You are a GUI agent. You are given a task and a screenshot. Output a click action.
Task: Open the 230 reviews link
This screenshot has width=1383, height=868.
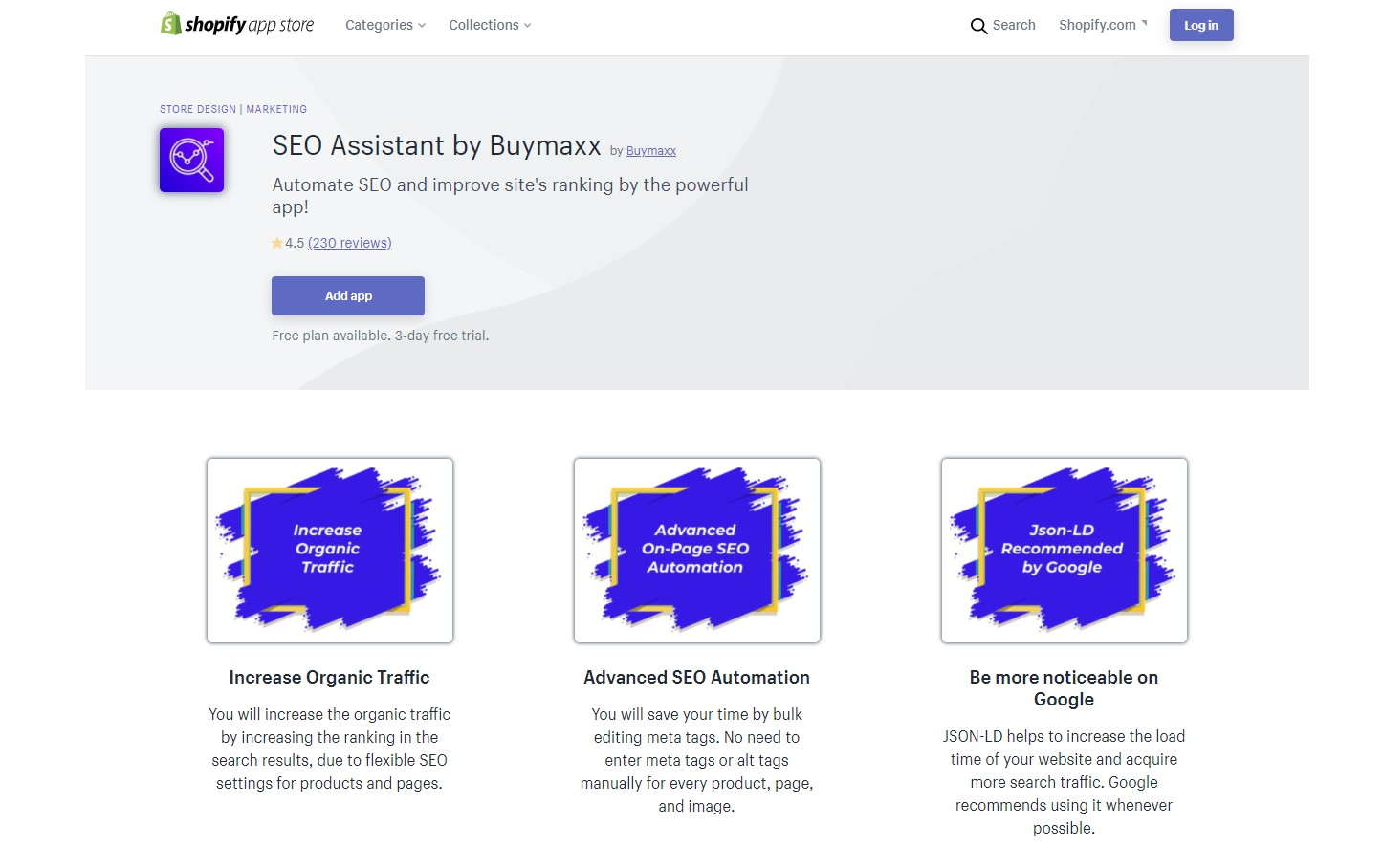[350, 243]
